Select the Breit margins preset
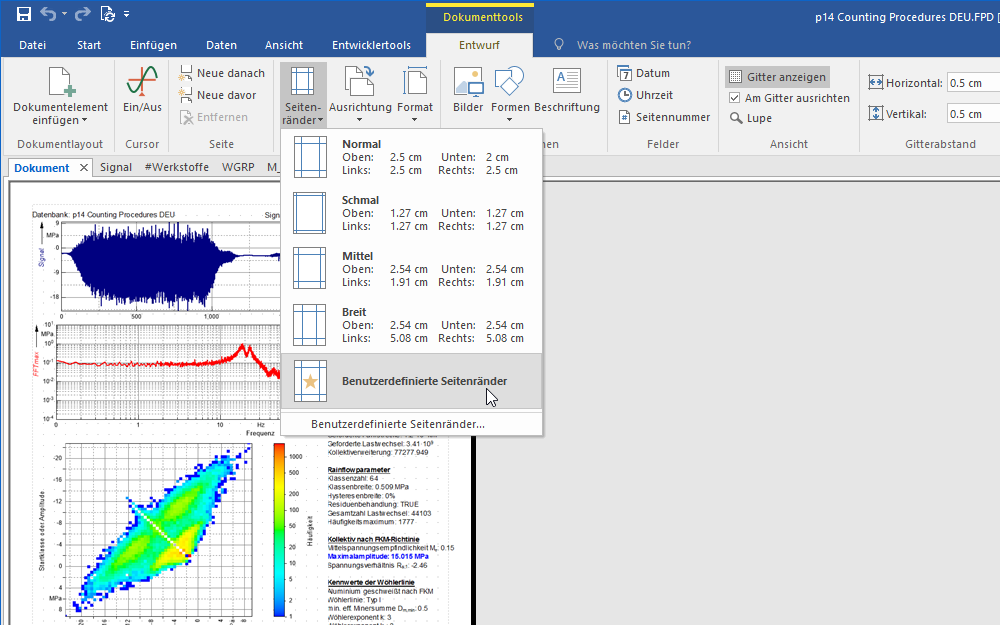The height and width of the screenshot is (625, 1000). (411, 325)
